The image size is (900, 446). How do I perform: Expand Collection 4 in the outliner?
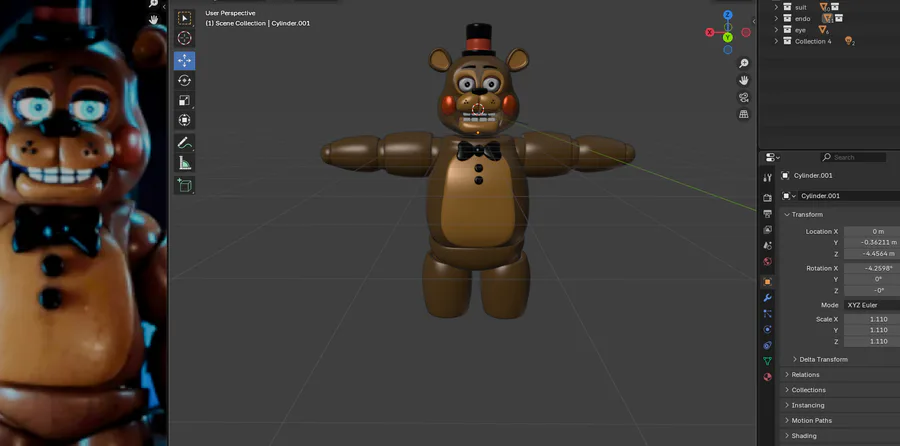[776, 41]
